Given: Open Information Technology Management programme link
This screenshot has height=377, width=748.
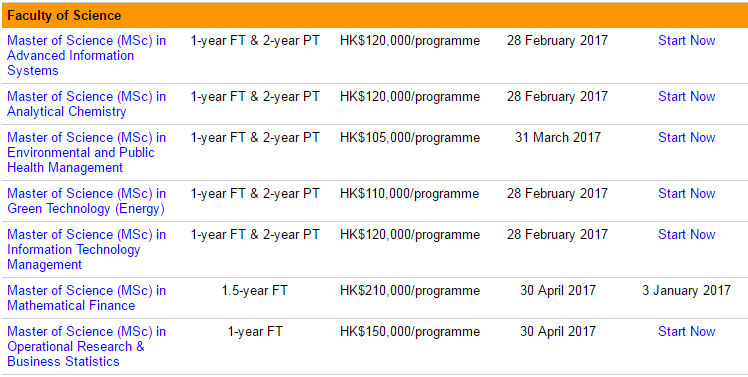Looking at the screenshot, I should pyautogui.click(x=86, y=250).
